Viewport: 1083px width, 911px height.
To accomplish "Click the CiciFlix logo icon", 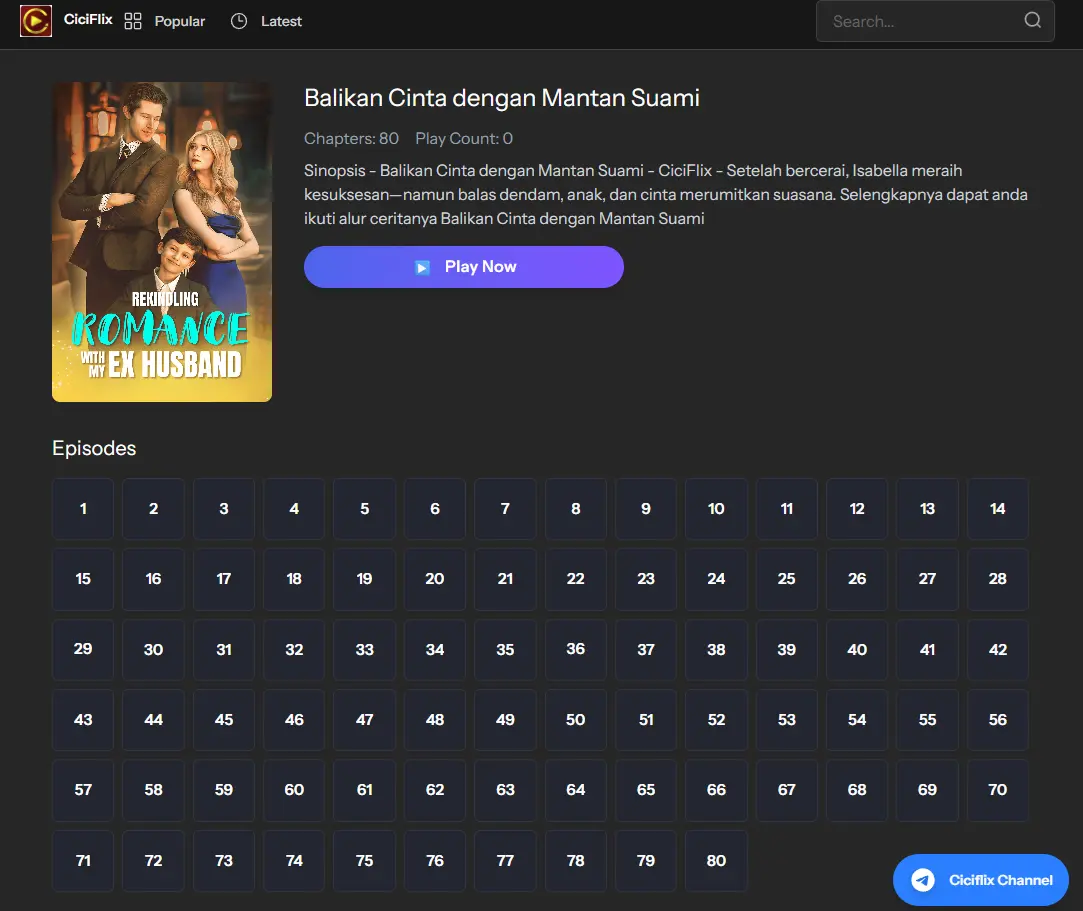I will 36,21.
